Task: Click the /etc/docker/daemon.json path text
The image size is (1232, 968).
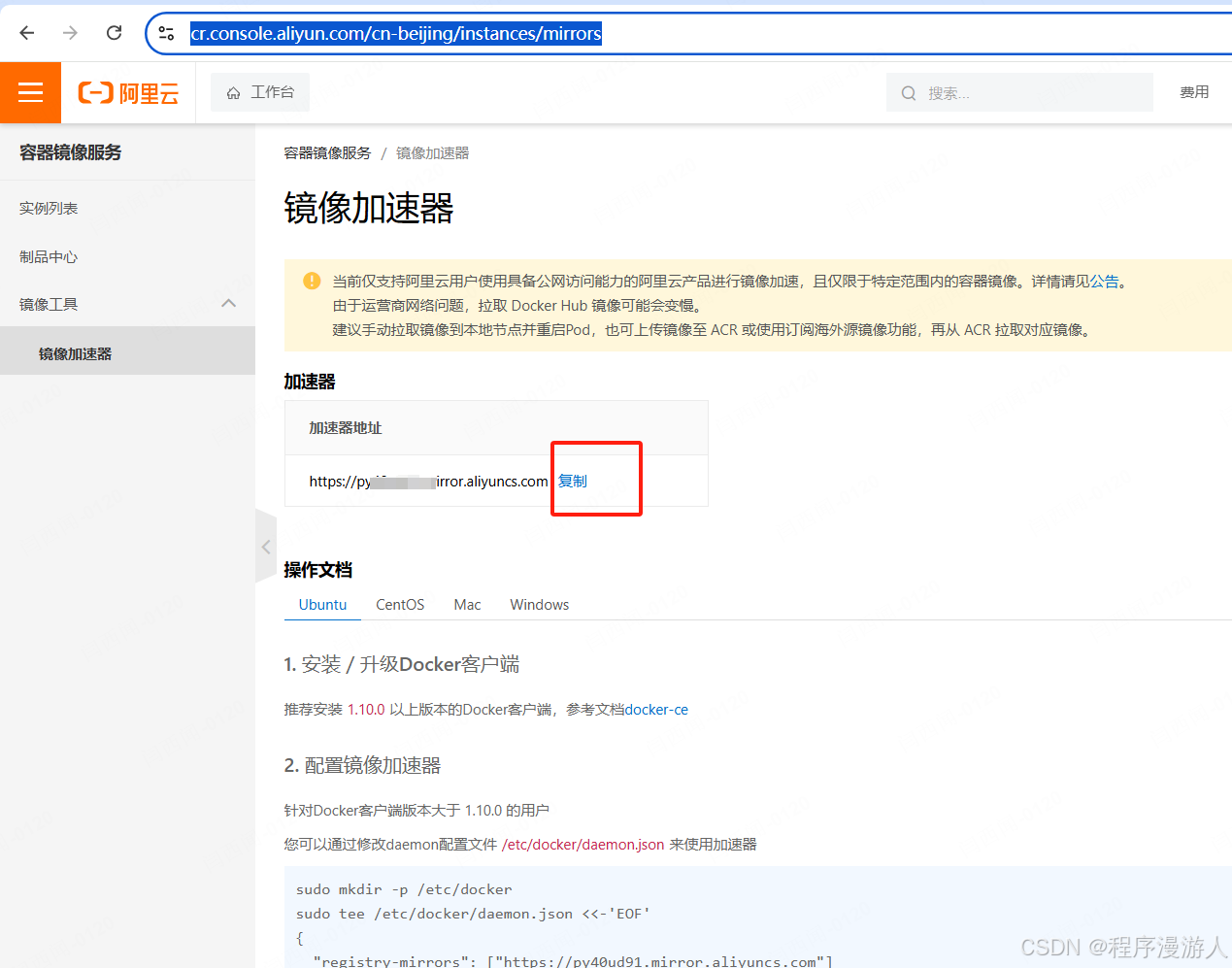Action: [583, 845]
